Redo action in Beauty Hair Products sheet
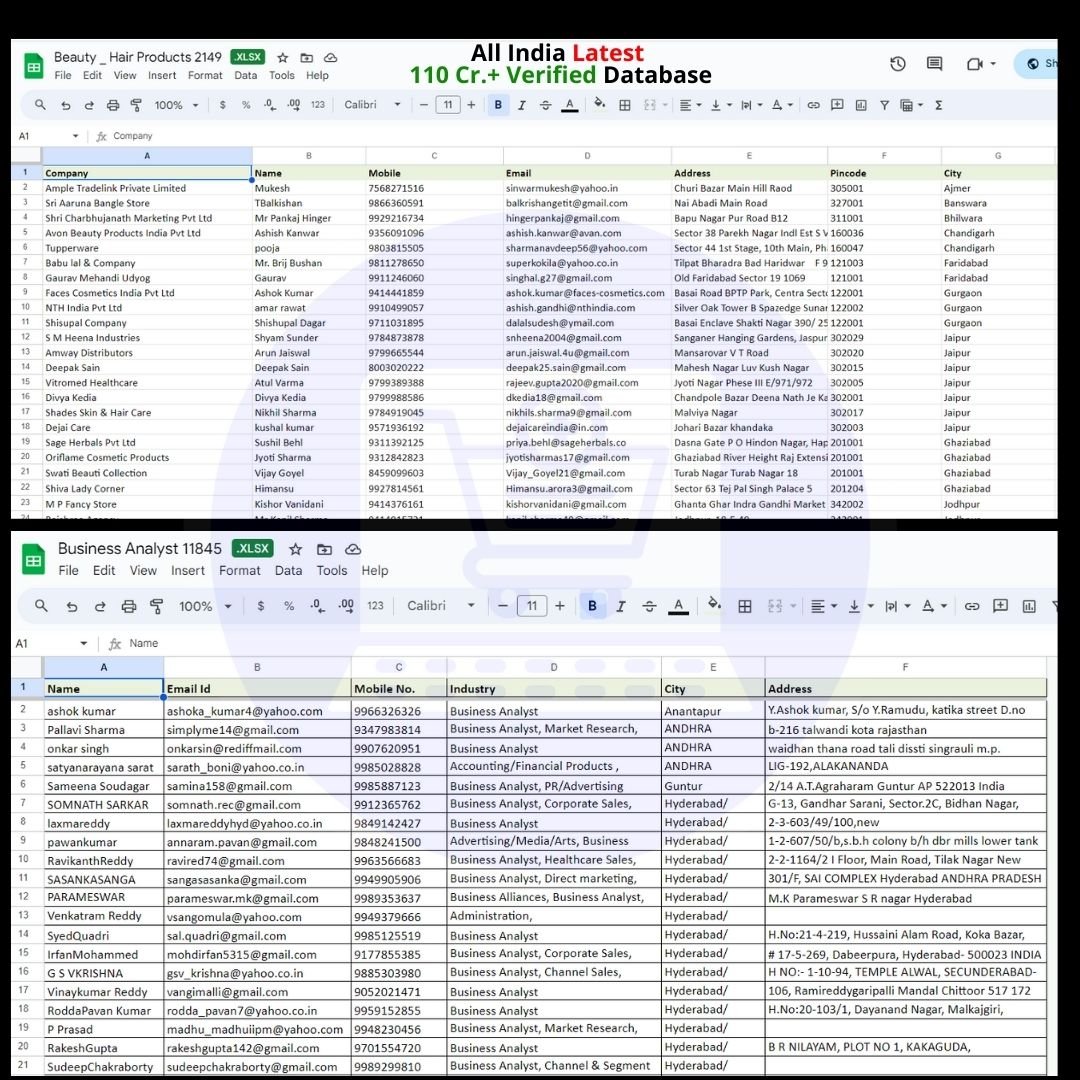This screenshot has width=1080, height=1080. 89,105
